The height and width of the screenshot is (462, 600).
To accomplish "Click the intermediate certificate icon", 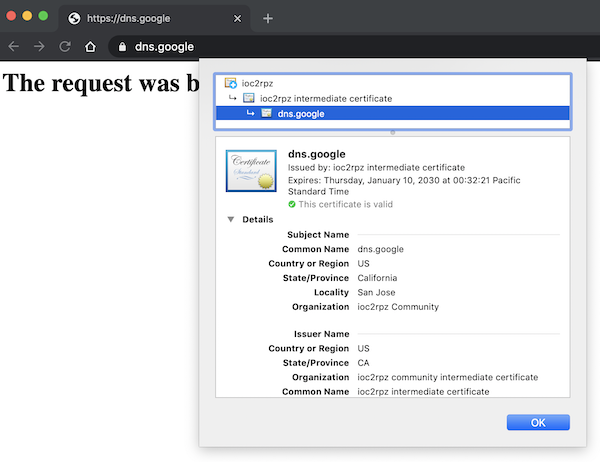I will click(x=249, y=98).
